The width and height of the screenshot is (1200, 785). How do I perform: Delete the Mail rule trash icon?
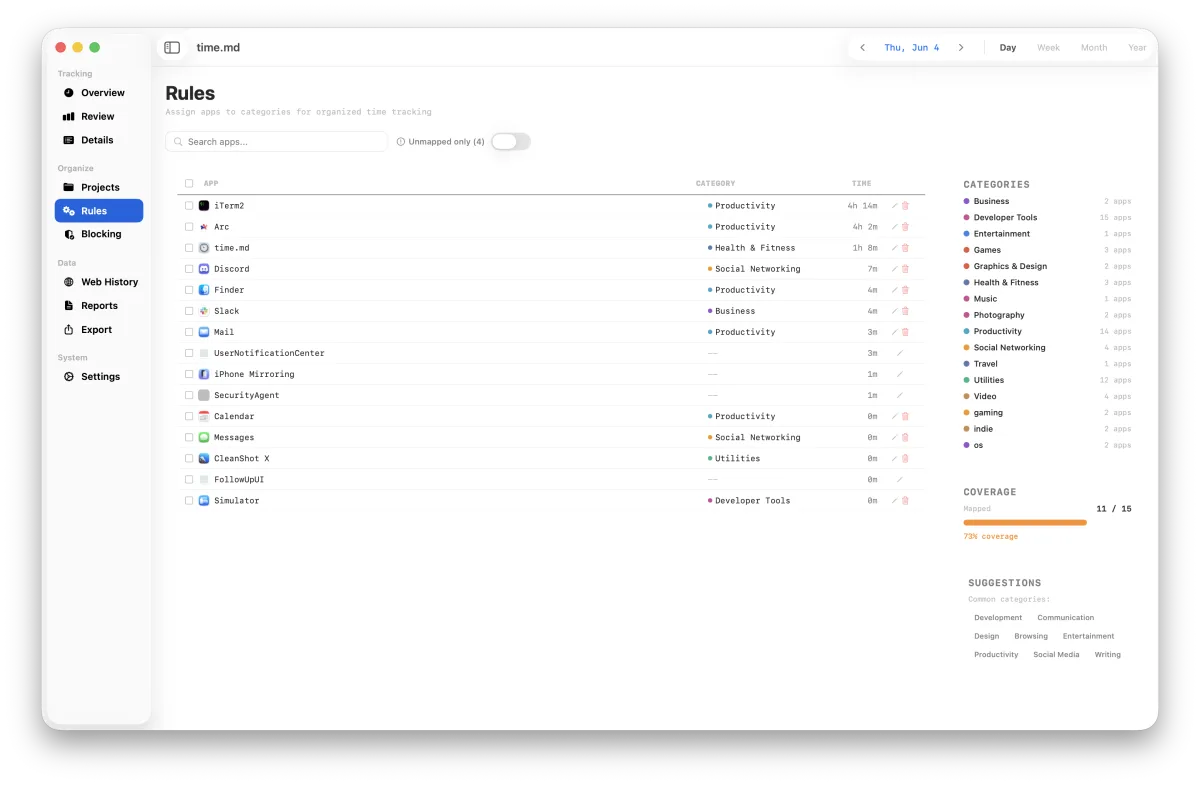coord(906,332)
